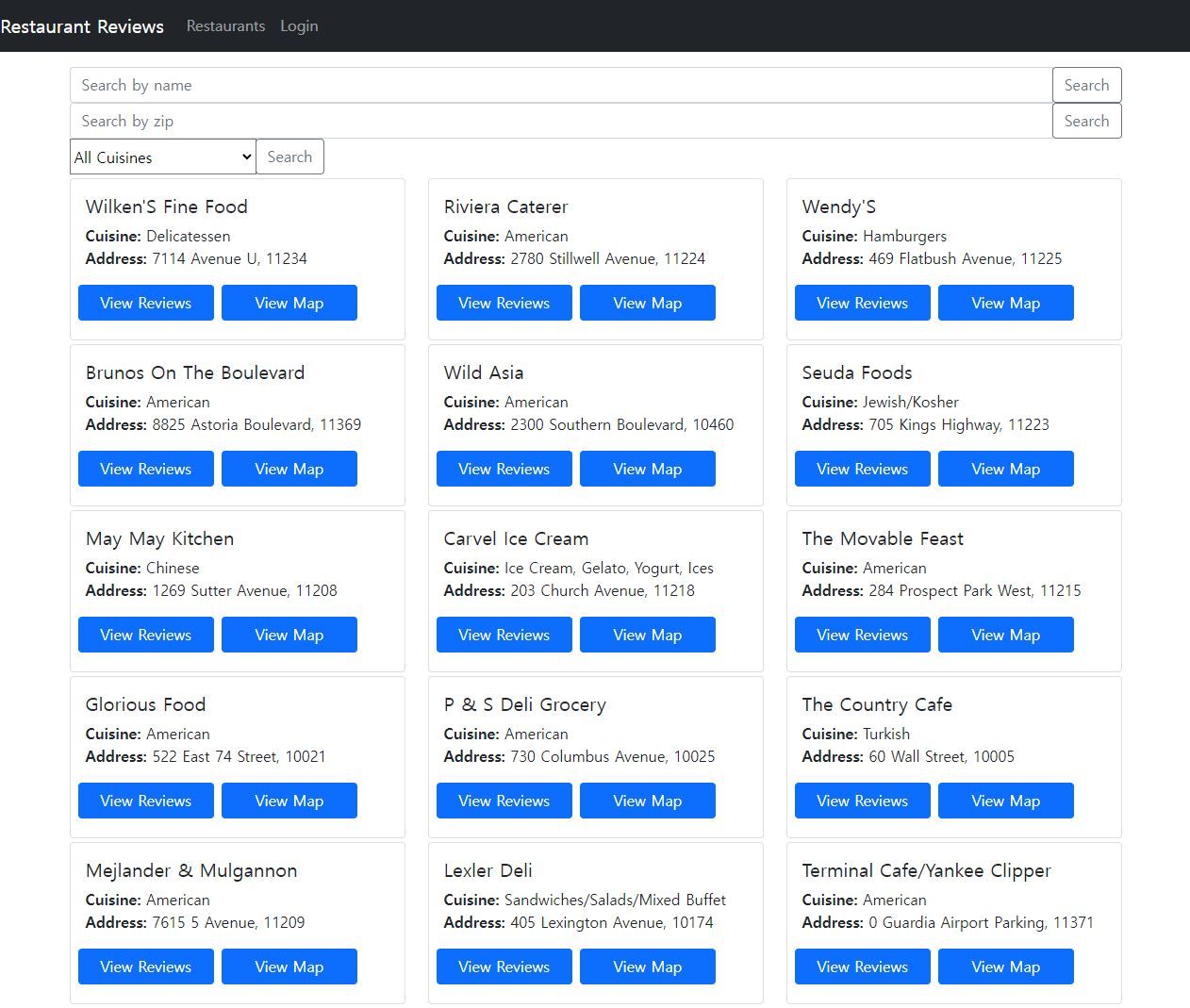The height and width of the screenshot is (1008, 1190).
Task: View reviews for Mejlander & Mulgannon
Action: [x=145, y=967]
